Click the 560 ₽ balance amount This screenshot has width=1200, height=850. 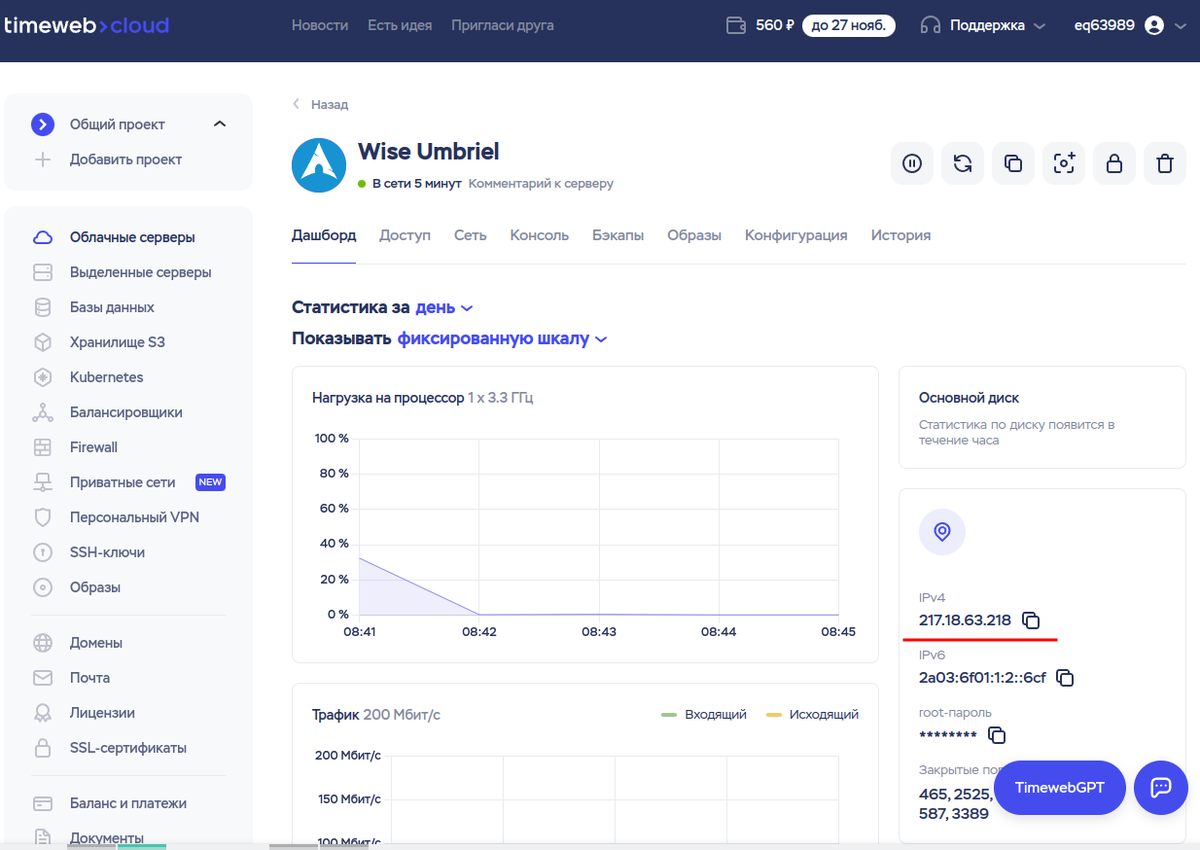(x=775, y=25)
